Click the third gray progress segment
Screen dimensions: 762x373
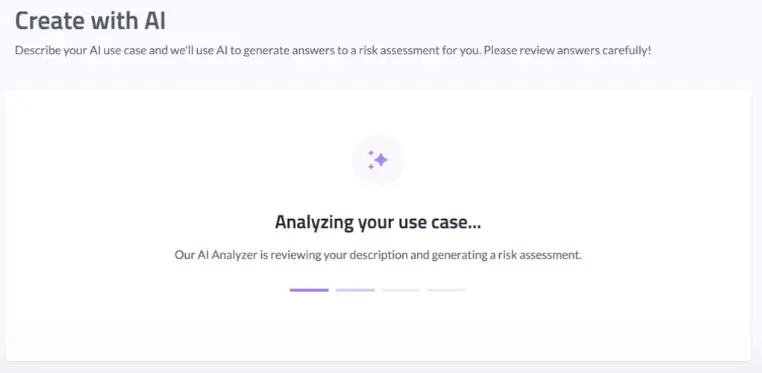pyautogui.click(x=401, y=290)
